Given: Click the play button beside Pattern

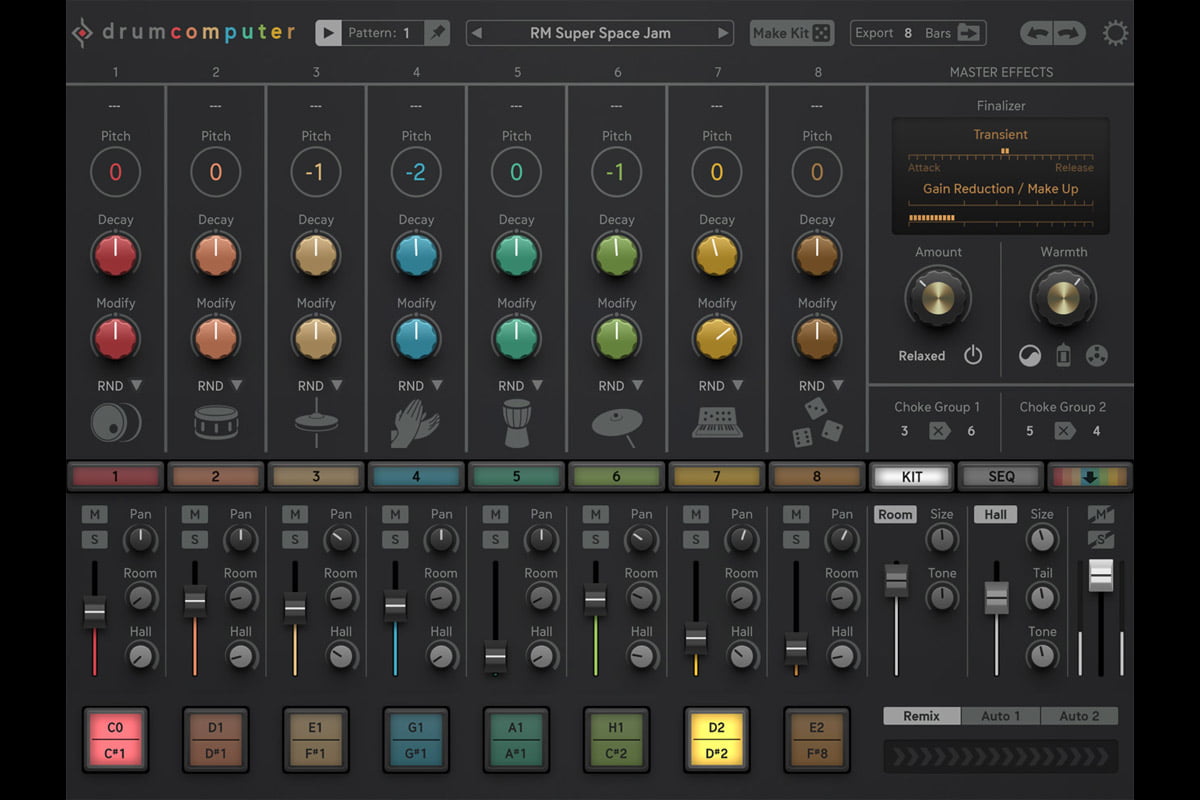Looking at the screenshot, I should tap(328, 33).
